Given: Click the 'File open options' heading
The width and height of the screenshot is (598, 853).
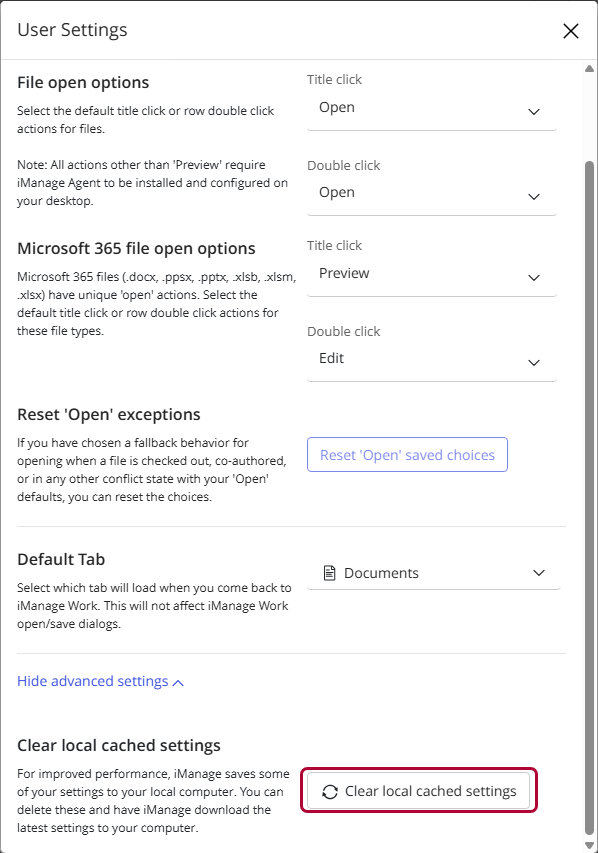Looking at the screenshot, I should tap(83, 83).
